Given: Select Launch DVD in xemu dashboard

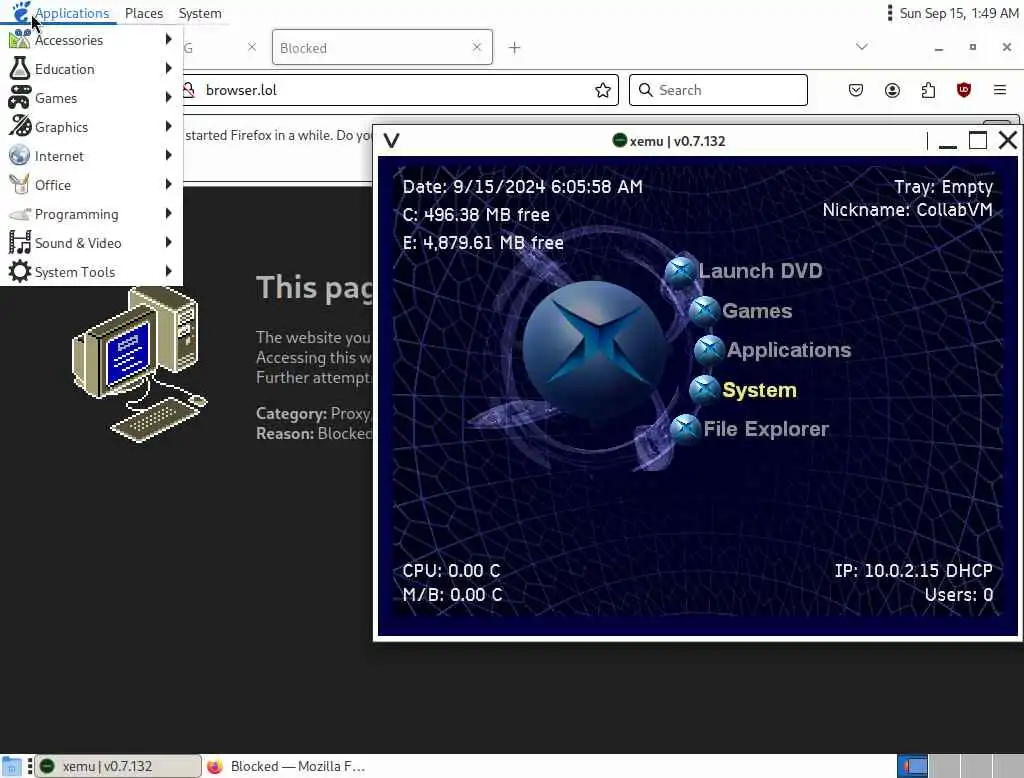Looking at the screenshot, I should [760, 270].
